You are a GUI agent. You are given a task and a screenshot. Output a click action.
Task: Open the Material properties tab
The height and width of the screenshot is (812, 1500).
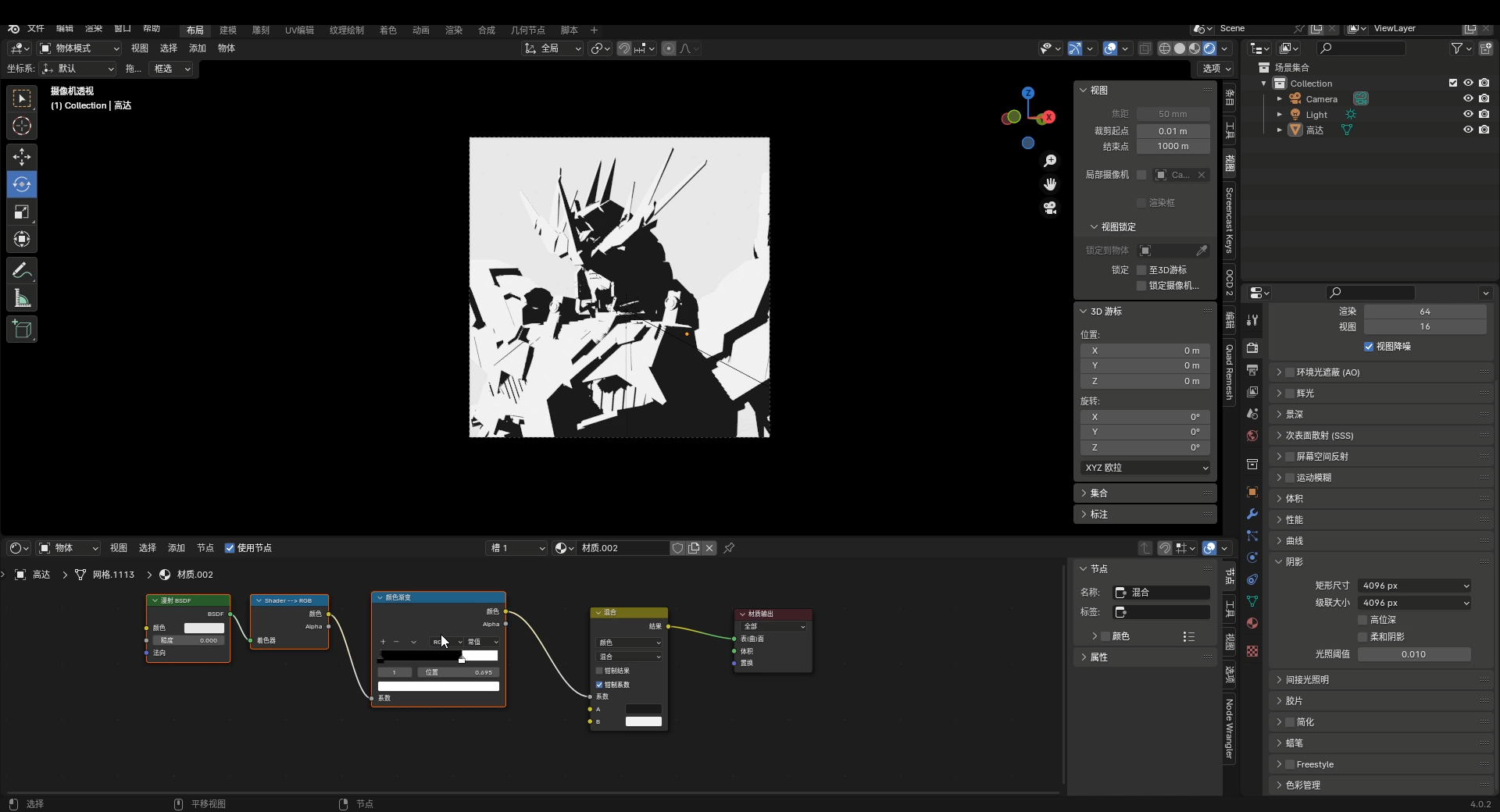click(x=1252, y=623)
